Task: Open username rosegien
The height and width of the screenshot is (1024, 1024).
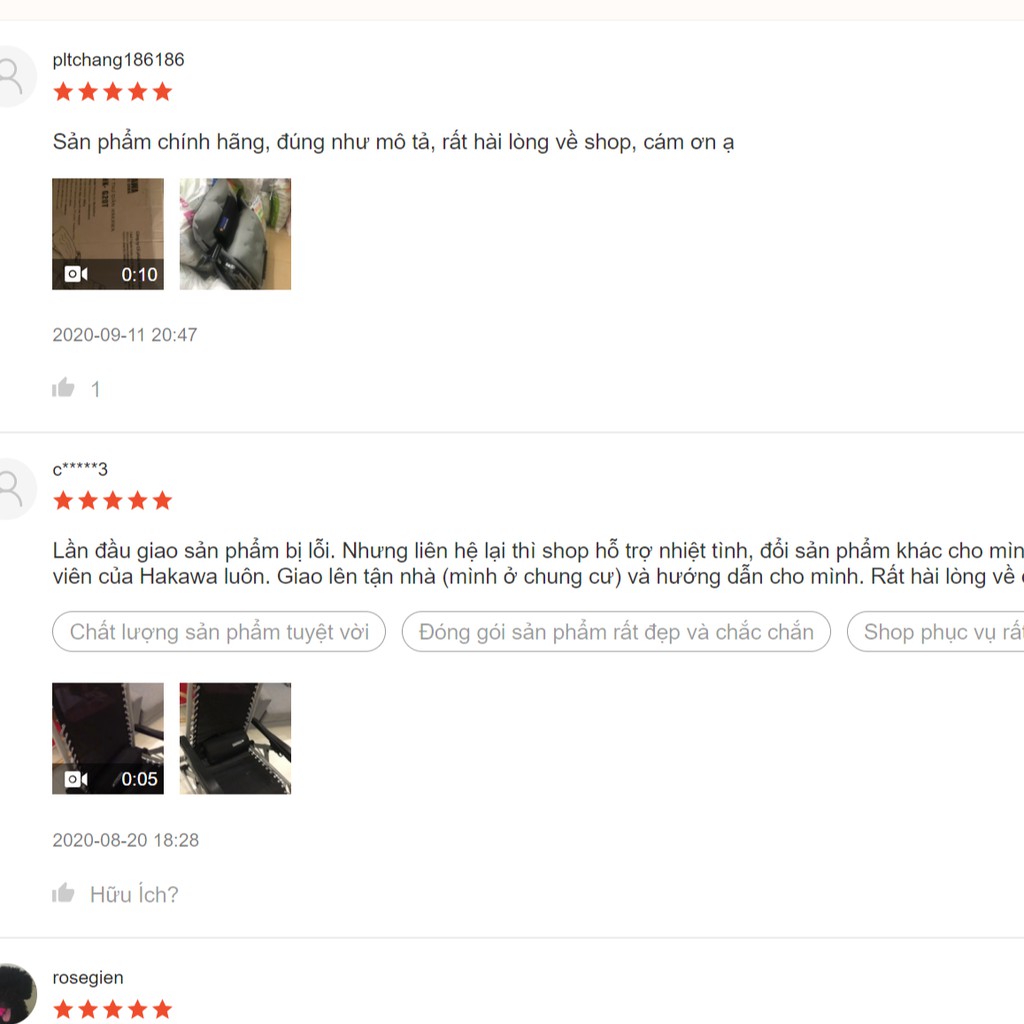Action: pyautogui.click(x=88, y=978)
